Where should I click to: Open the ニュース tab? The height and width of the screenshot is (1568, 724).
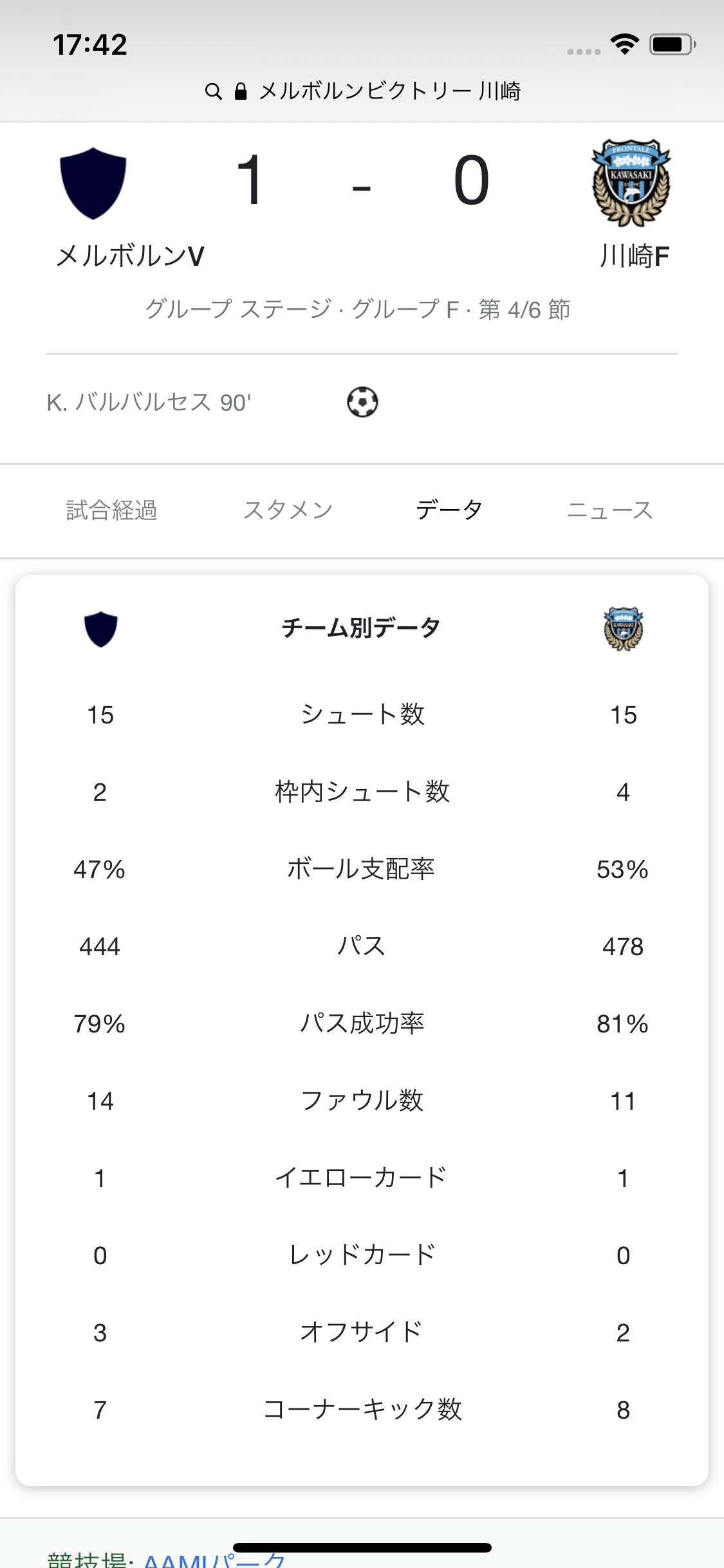pyautogui.click(x=609, y=510)
